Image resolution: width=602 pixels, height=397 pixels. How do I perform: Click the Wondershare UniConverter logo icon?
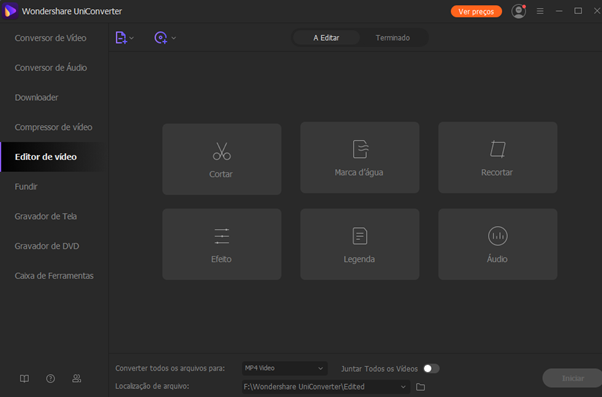(x=10, y=11)
